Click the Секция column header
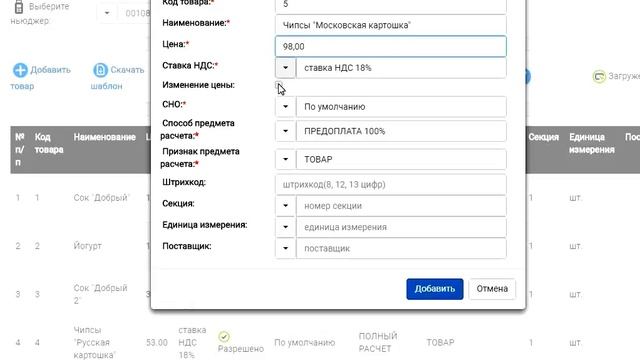The image size is (640, 360). (x=543, y=137)
